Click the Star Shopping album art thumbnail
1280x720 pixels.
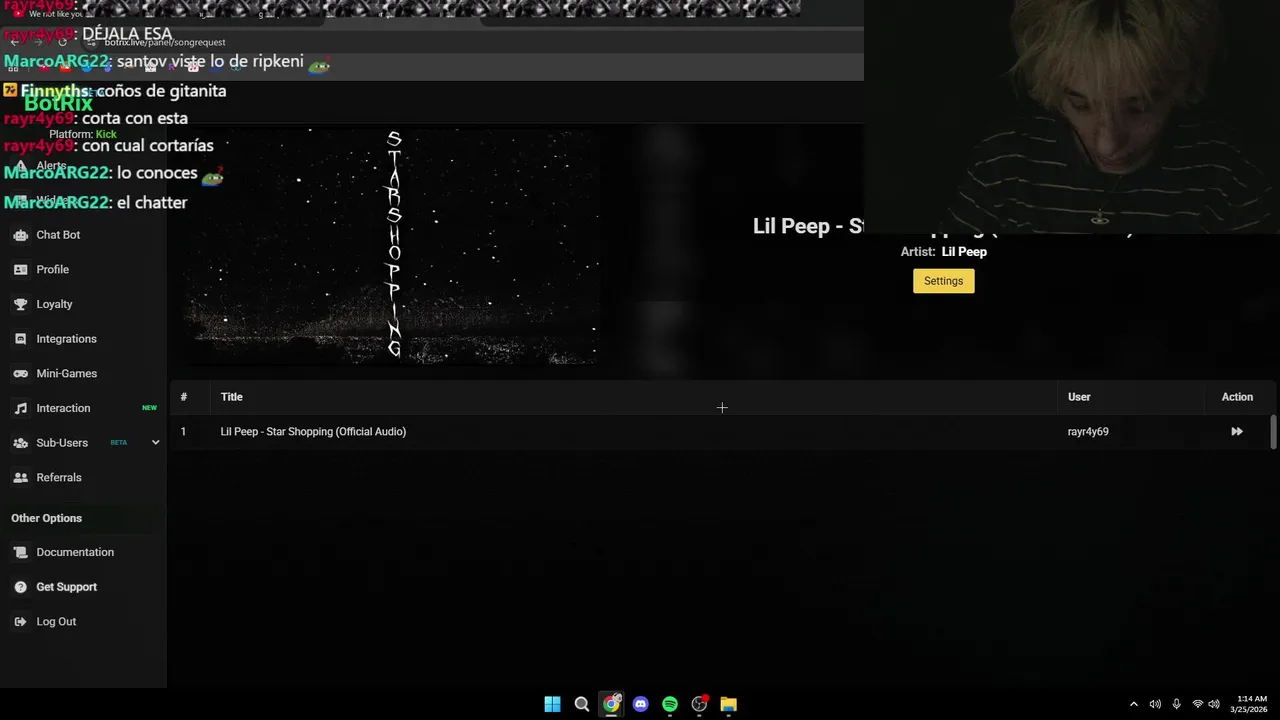(x=391, y=246)
